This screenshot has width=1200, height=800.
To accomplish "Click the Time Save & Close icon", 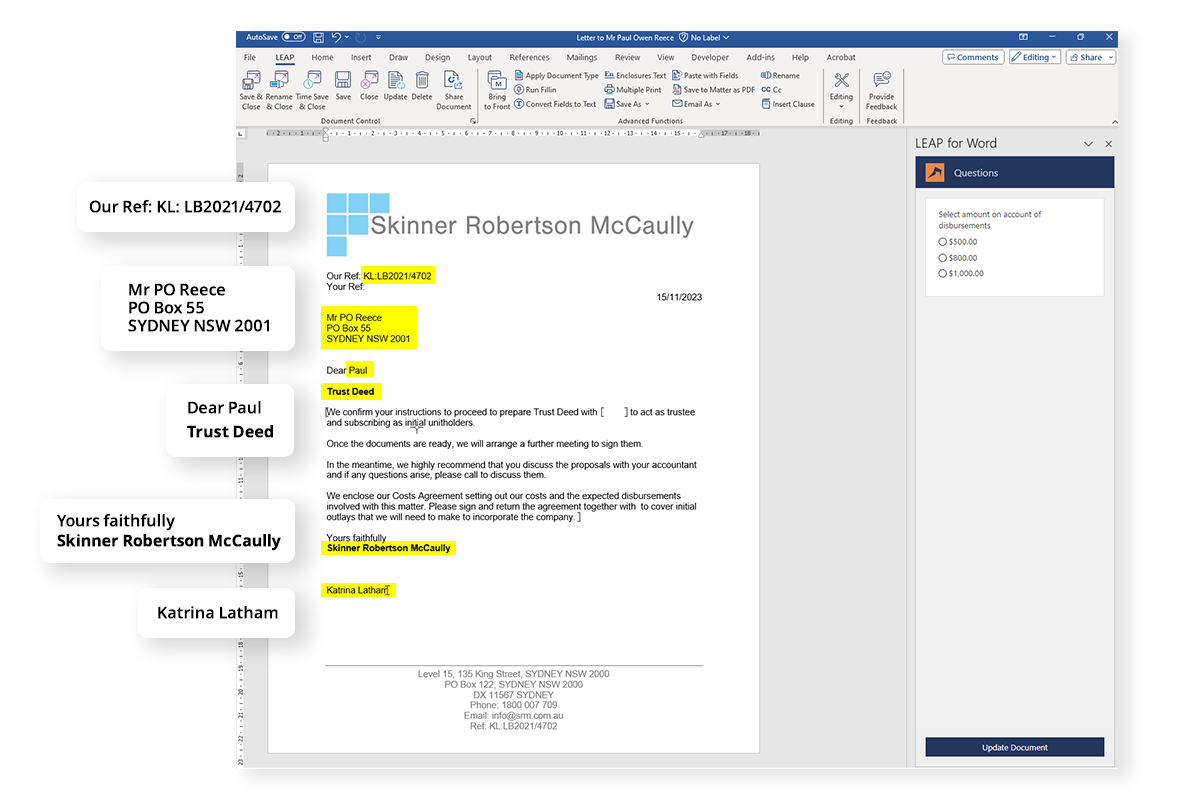I will pos(312,90).
